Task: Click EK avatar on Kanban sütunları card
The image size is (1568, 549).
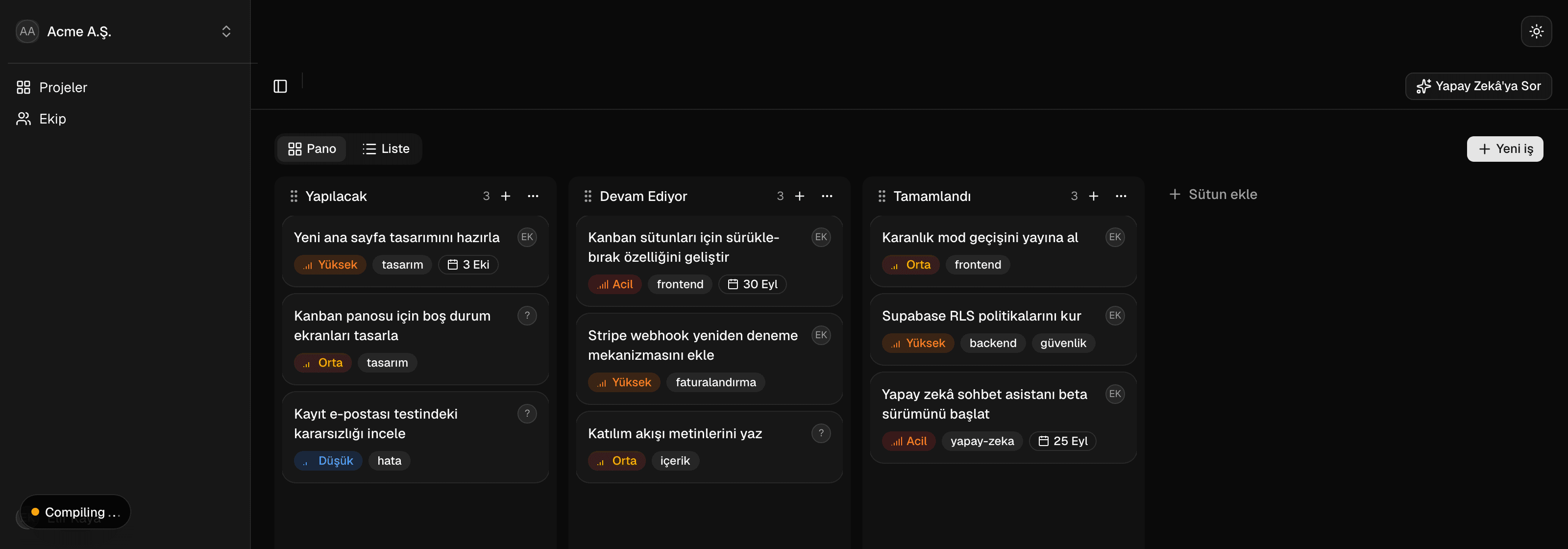Action: tap(821, 237)
